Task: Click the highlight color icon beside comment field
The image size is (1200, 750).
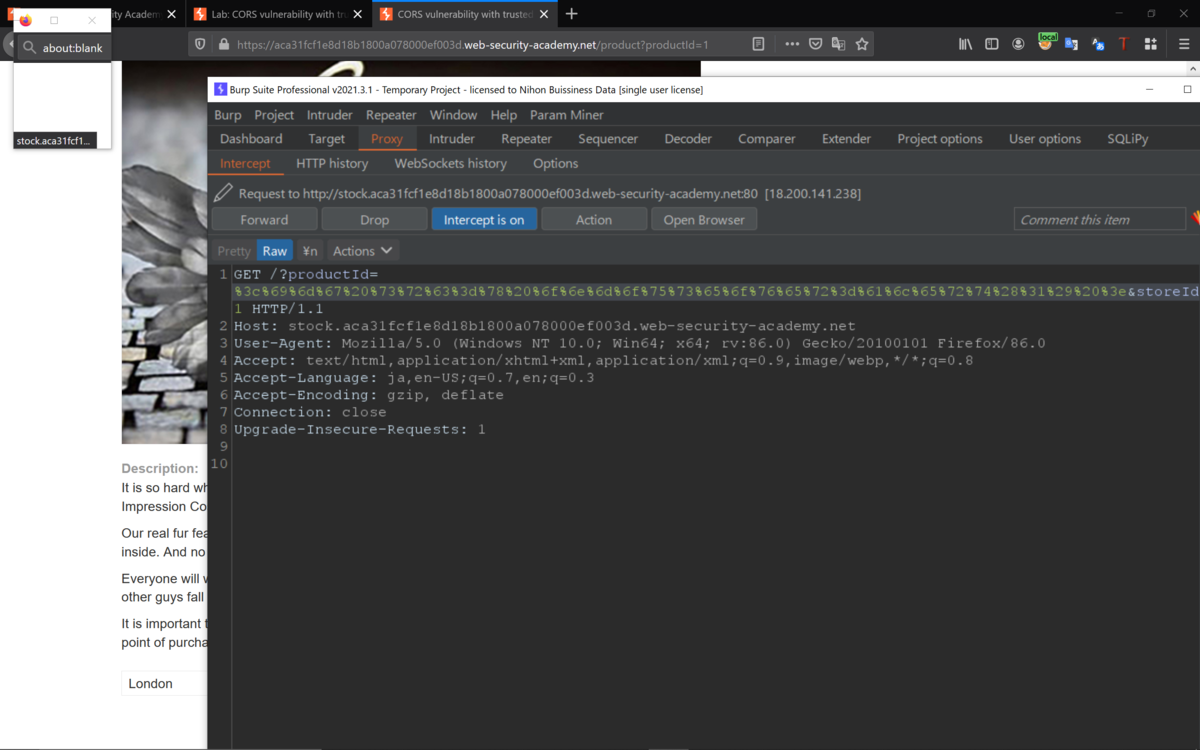Action: coord(1195,218)
